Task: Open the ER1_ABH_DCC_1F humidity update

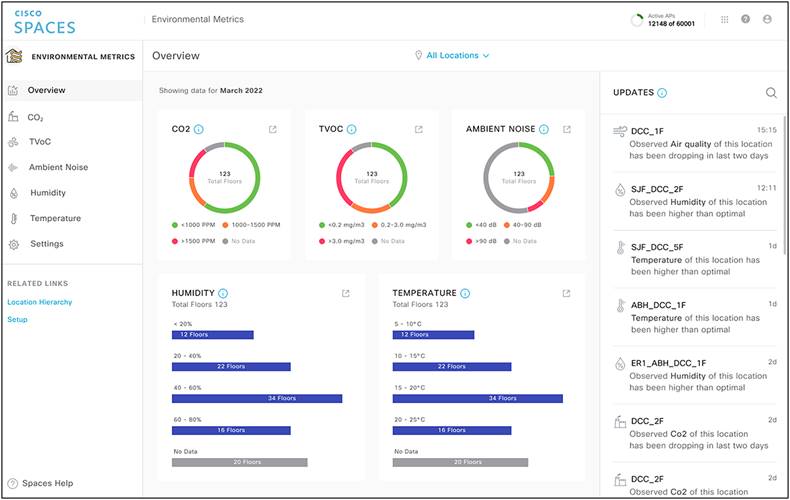Action: coord(694,375)
